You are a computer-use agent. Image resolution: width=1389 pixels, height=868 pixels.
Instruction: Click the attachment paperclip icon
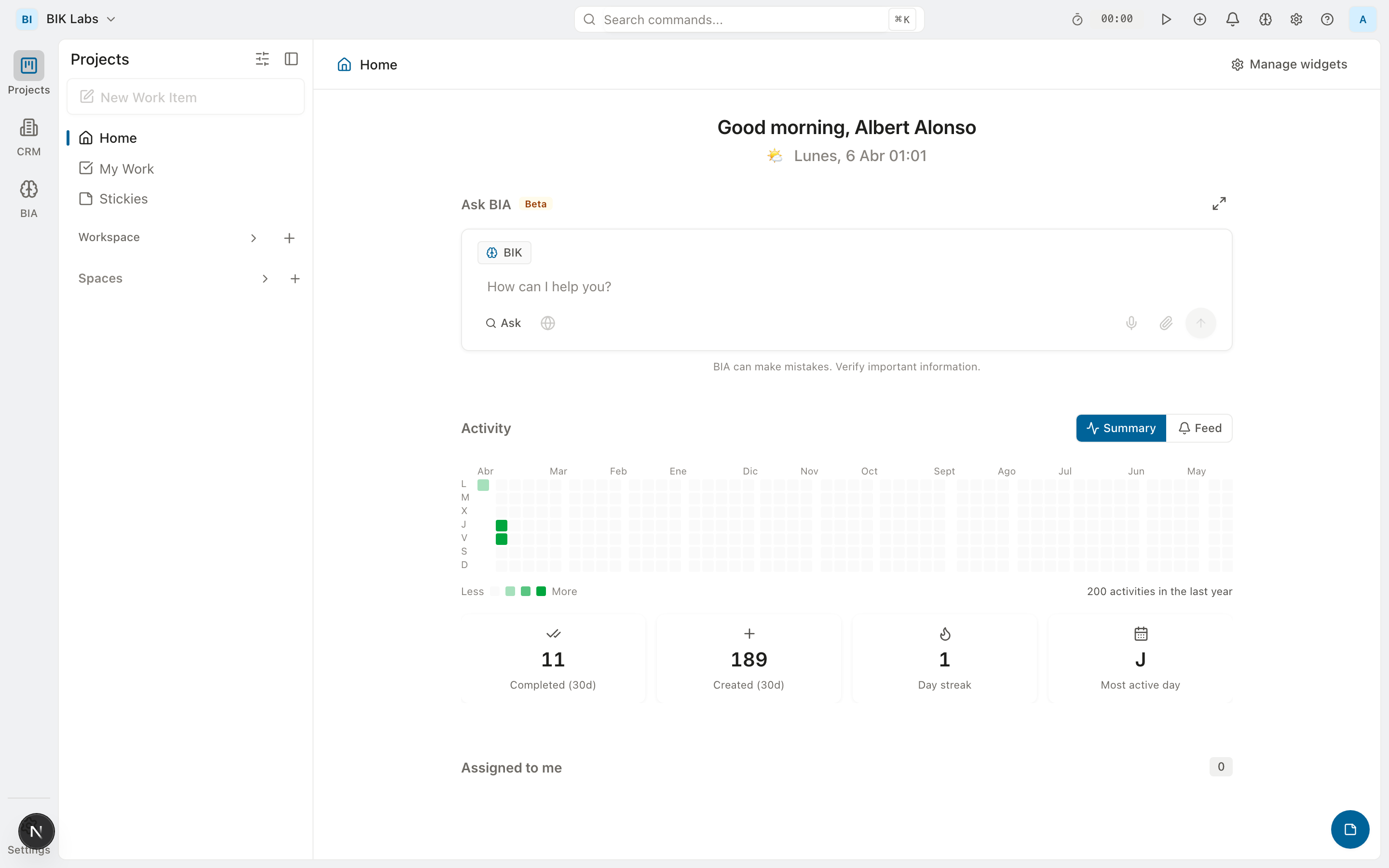1166,323
